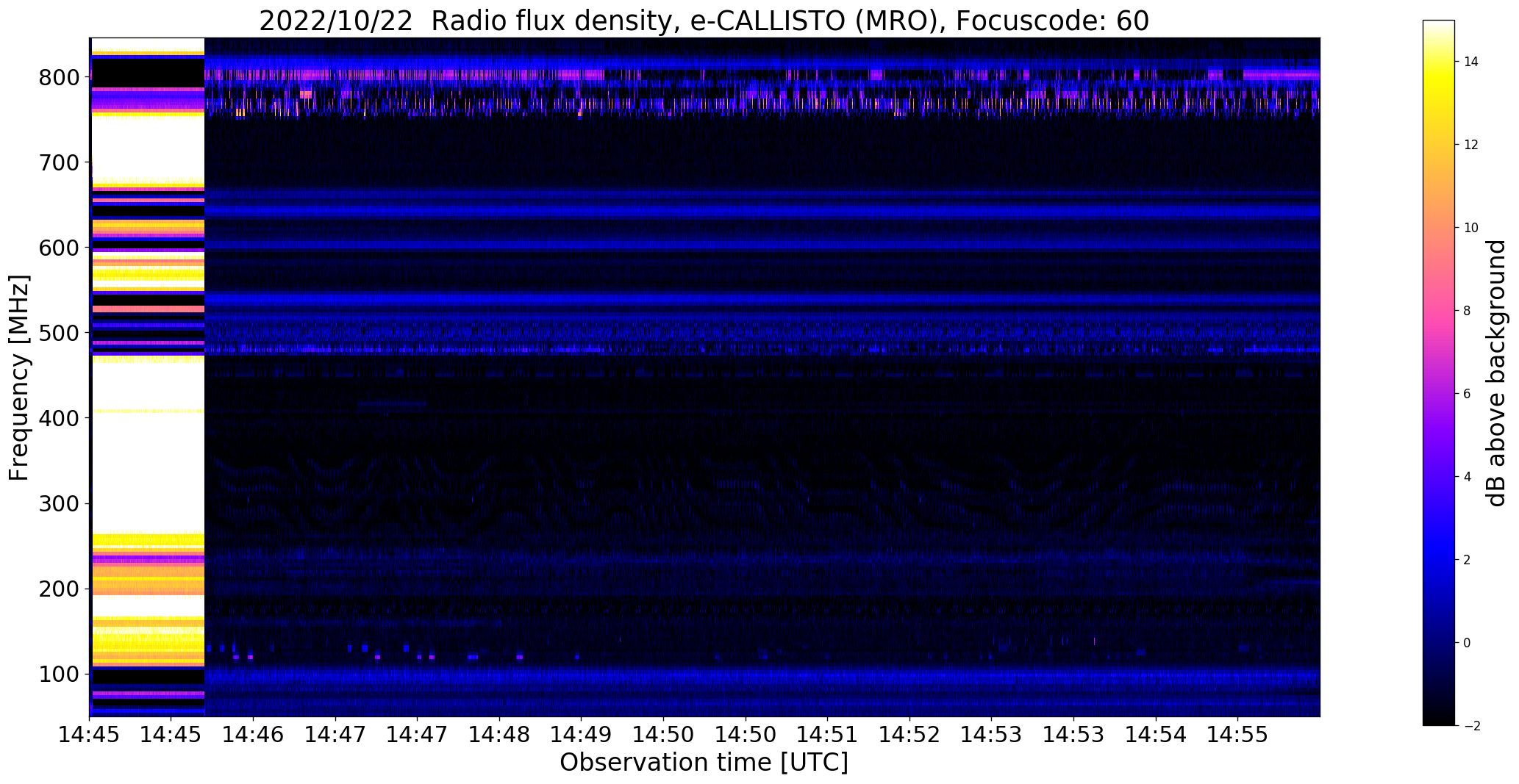Click the 800 frequency tick label
The width and height of the screenshot is (1519, 784).
click(60, 77)
